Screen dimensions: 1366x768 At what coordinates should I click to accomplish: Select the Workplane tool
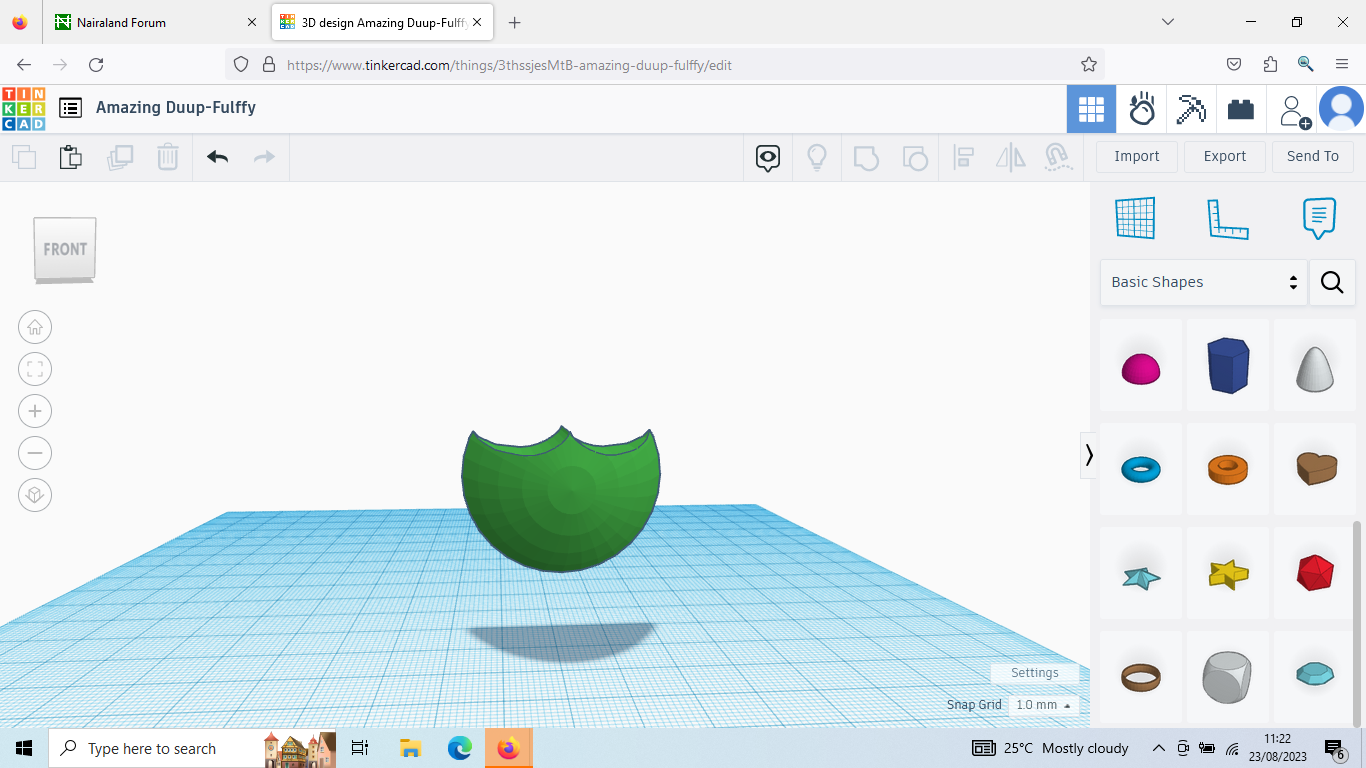click(x=1135, y=218)
